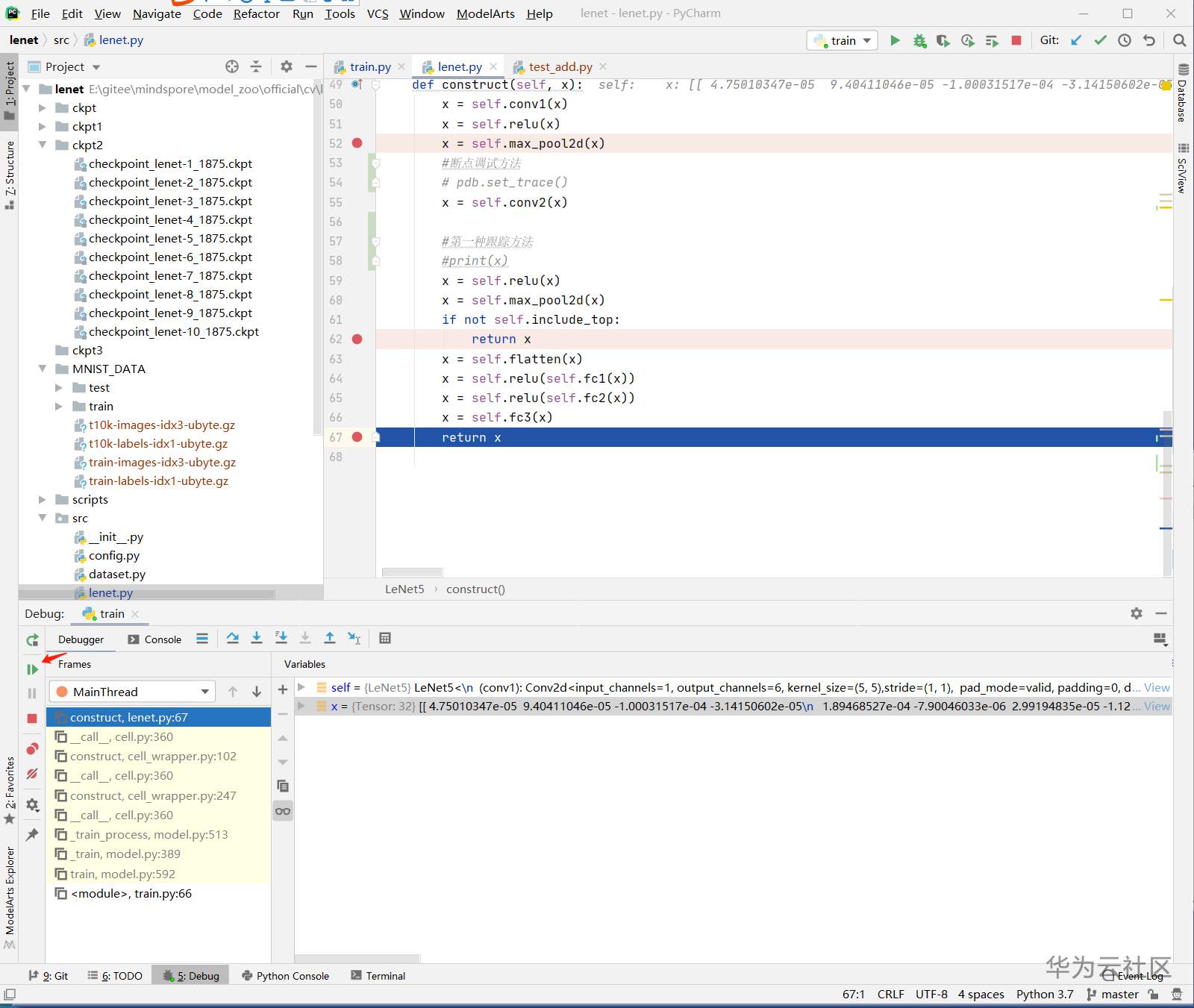Open the Refactor menu
This screenshot has height=1008, width=1194.
256,13
